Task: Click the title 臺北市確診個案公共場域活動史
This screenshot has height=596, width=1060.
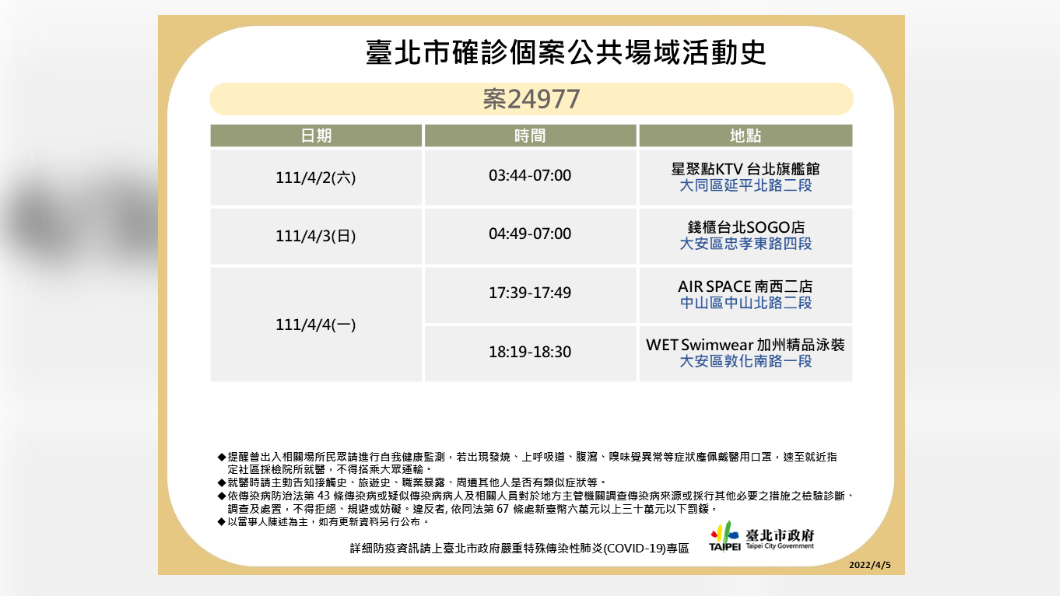Action: (x=566, y=53)
